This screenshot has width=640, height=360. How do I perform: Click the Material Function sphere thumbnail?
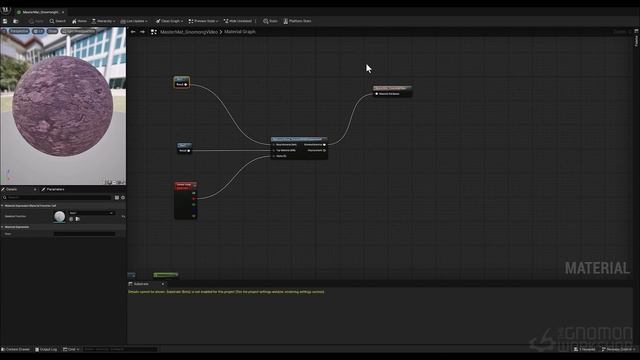60,216
